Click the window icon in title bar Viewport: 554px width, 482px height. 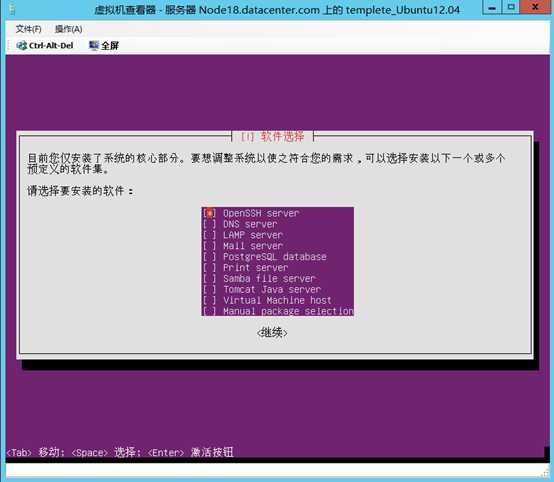click(x=12, y=9)
